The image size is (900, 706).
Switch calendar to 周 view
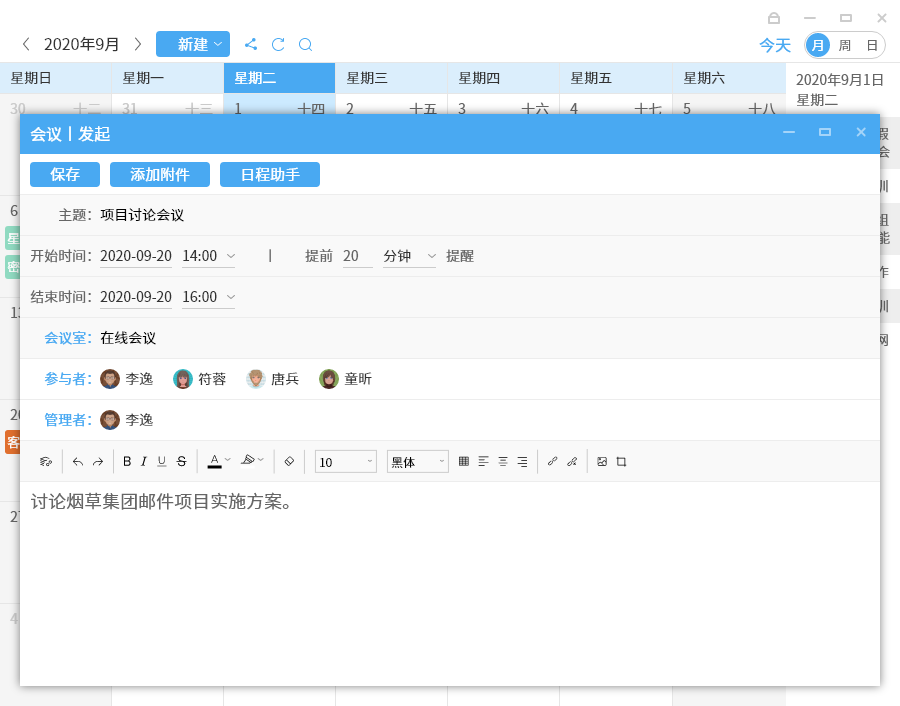tap(845, 45)
